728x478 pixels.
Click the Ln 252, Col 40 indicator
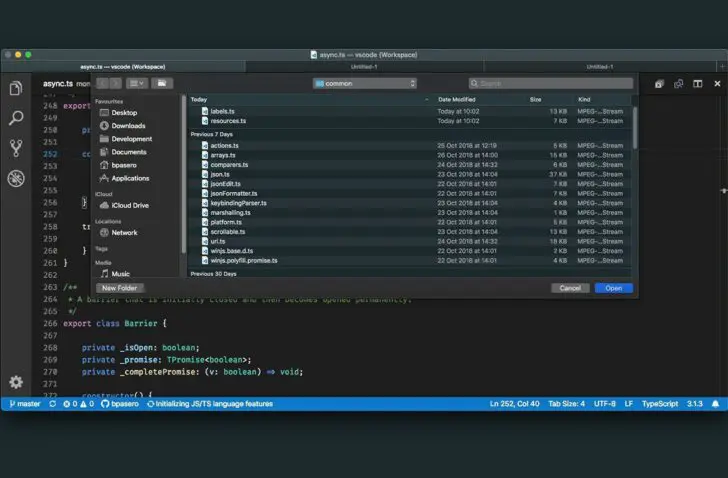pyautogui.click(x=514, y=404)
